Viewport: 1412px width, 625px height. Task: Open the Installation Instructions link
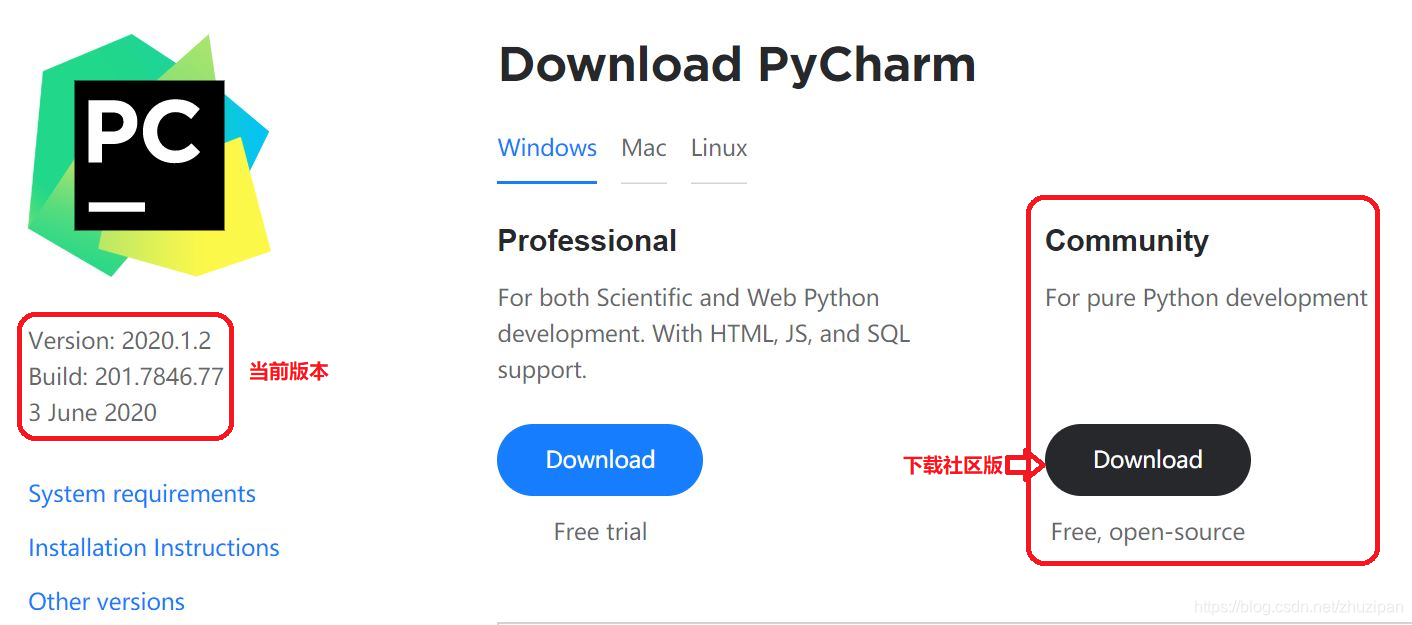pyautogui.click(x=154, y=548)
